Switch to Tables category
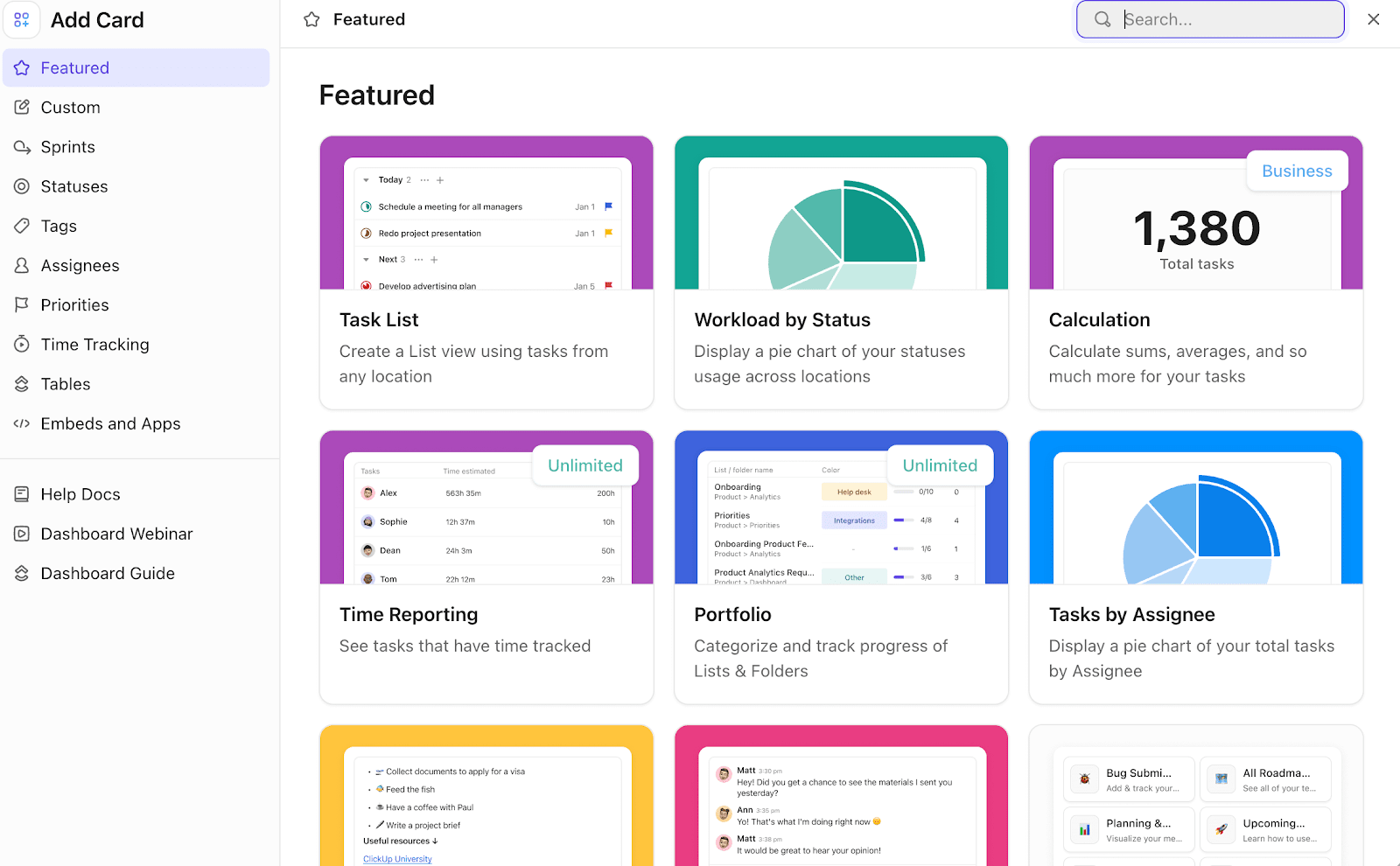1400x866 pixels. pyautogui.click(x=136, y=384)
